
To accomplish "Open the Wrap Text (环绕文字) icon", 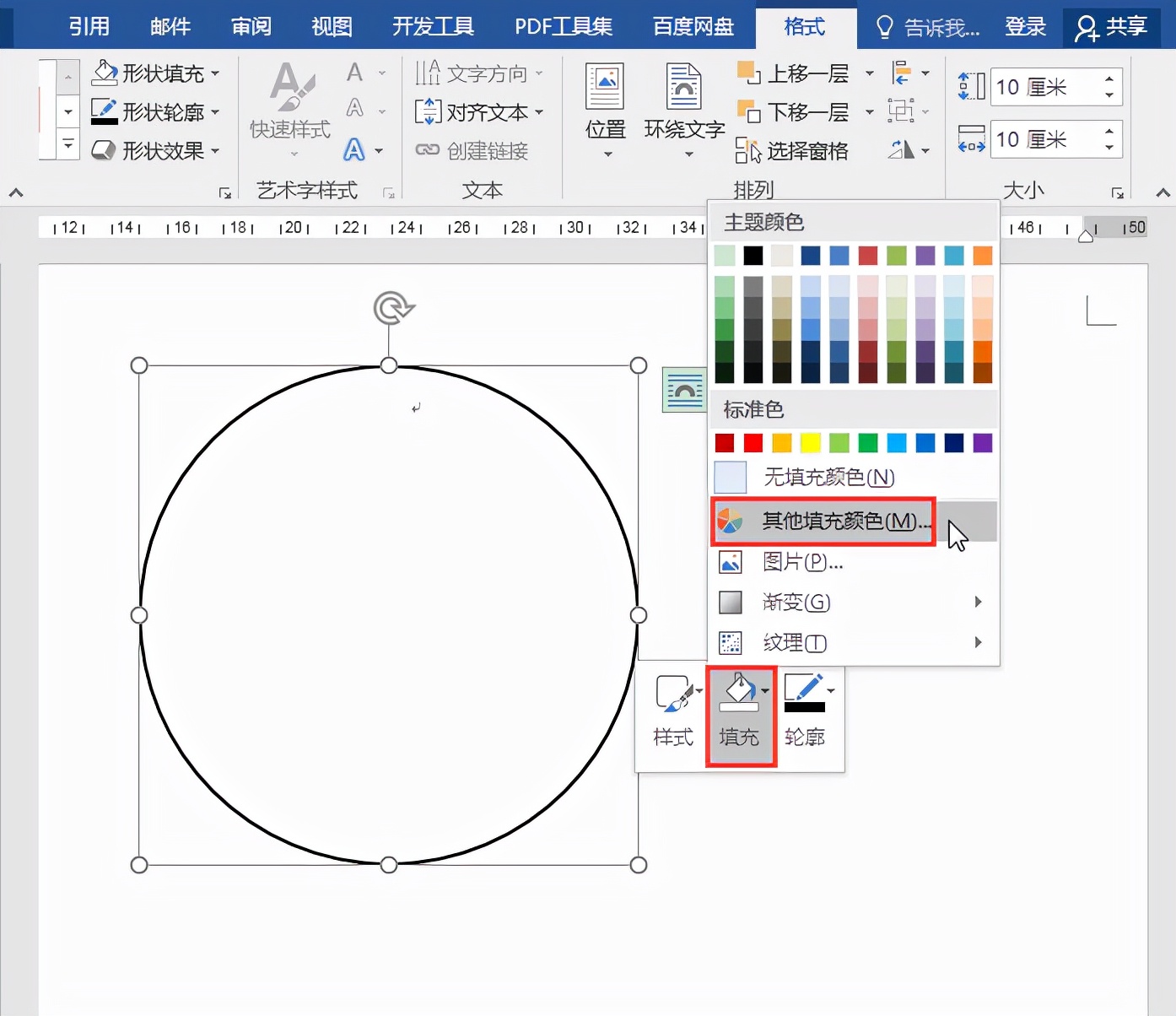I will [x=683, y=88].
